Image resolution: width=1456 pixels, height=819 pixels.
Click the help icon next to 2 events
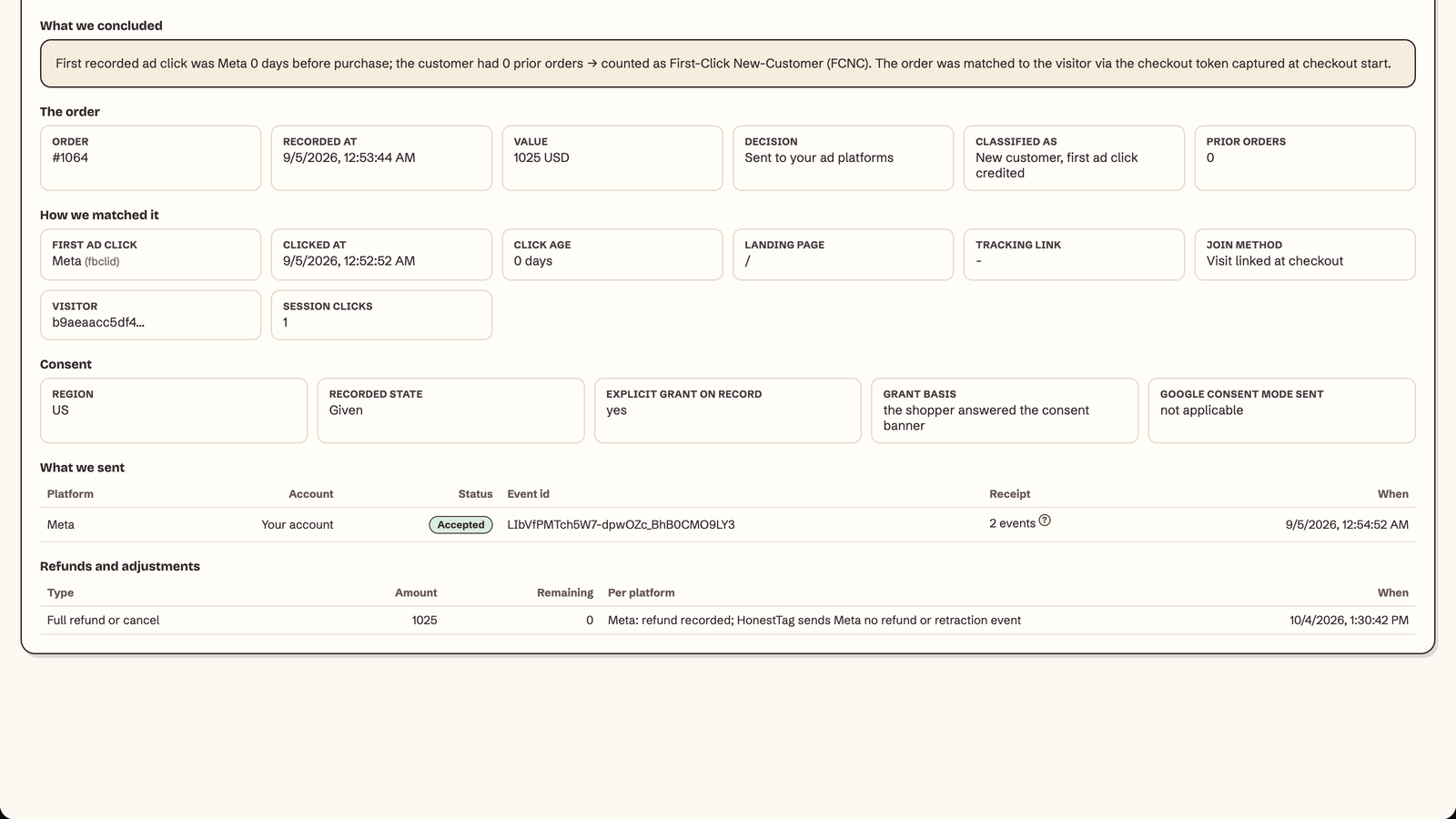[x=1045, y=521]
